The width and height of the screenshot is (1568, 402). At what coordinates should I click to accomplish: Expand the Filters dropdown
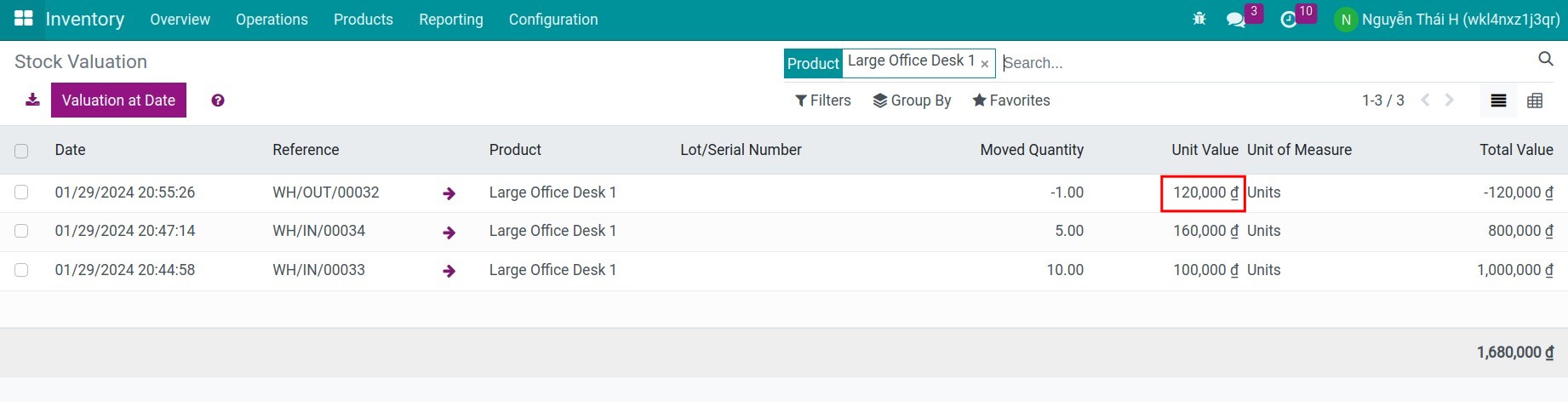point(822,100)
